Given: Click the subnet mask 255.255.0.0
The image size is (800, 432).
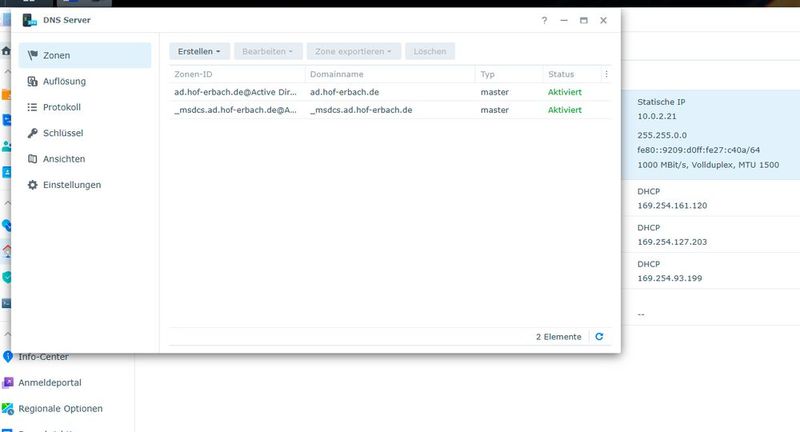Looking at the screenshot, I should pos(662,136).
